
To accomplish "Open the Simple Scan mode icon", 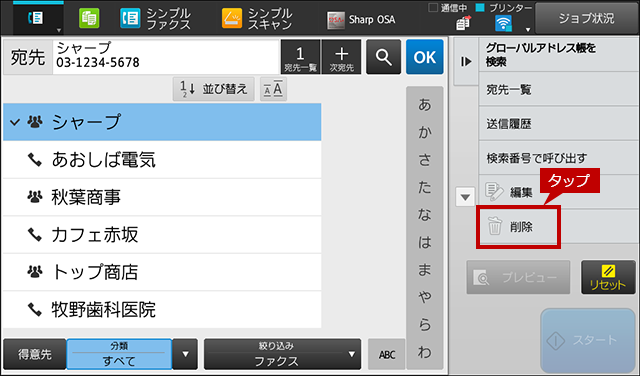I will point(232,19).
